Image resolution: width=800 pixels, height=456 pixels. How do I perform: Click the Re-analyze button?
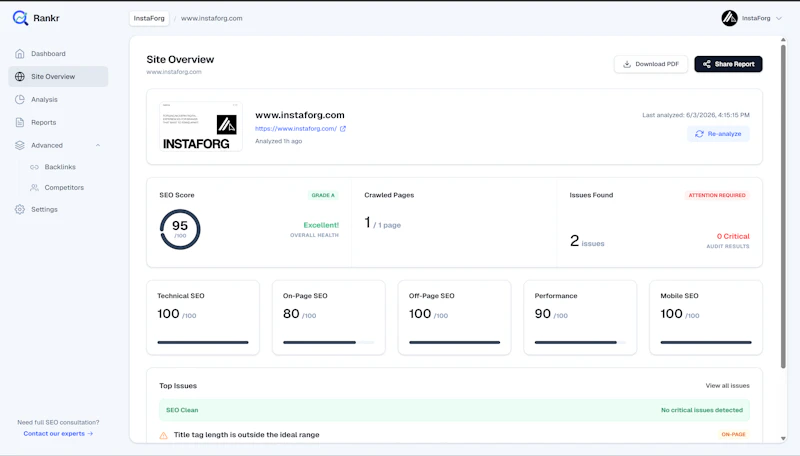[718, 134]
